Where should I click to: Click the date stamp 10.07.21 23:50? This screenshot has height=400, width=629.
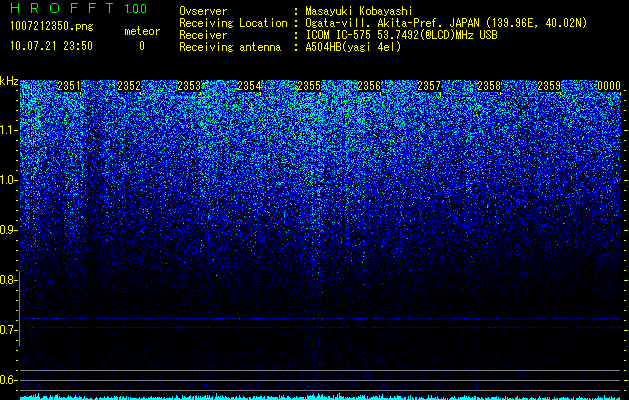(x=51, y=46)
